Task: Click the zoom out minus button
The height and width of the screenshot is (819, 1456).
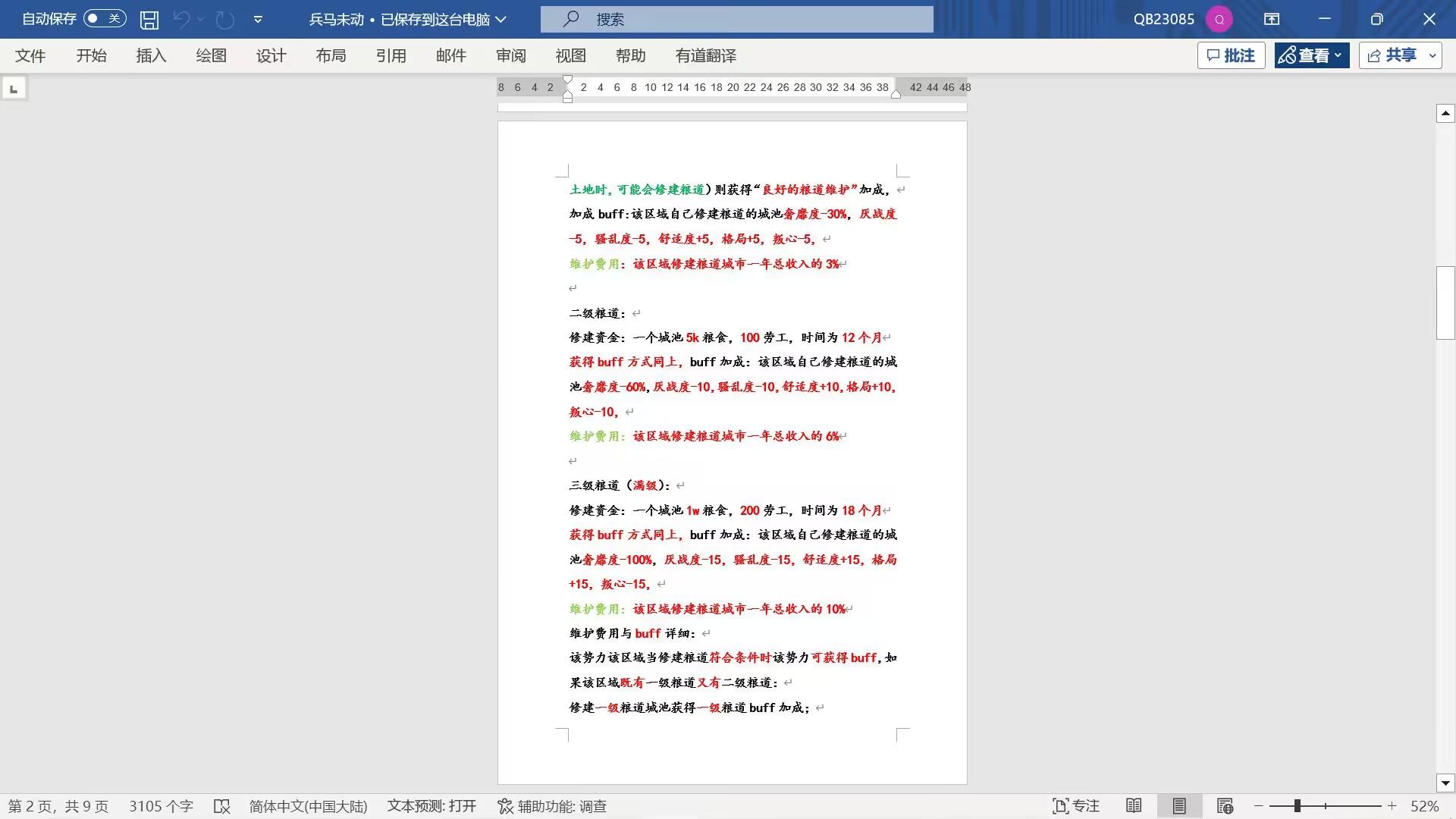Action: pos(1259,806)
